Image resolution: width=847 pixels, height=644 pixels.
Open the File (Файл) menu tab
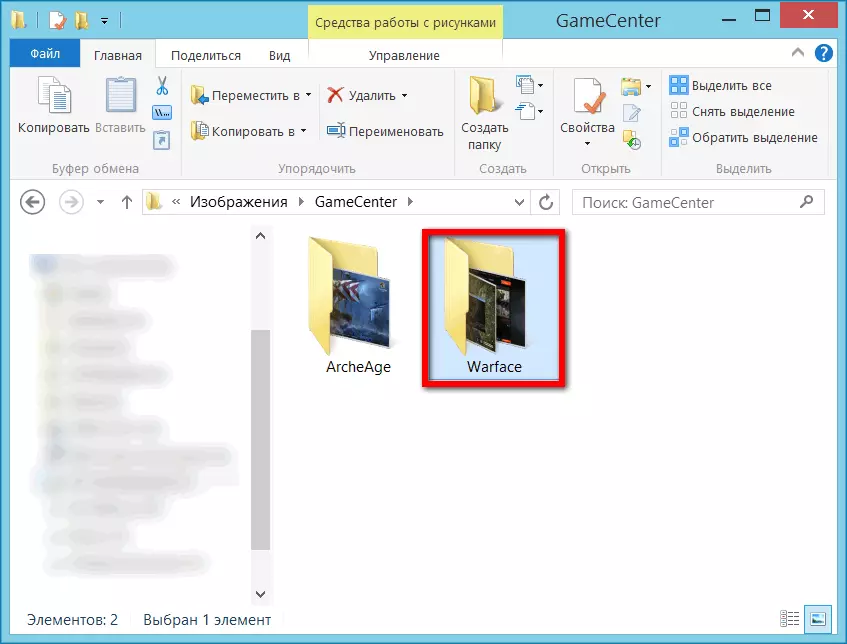45,55
